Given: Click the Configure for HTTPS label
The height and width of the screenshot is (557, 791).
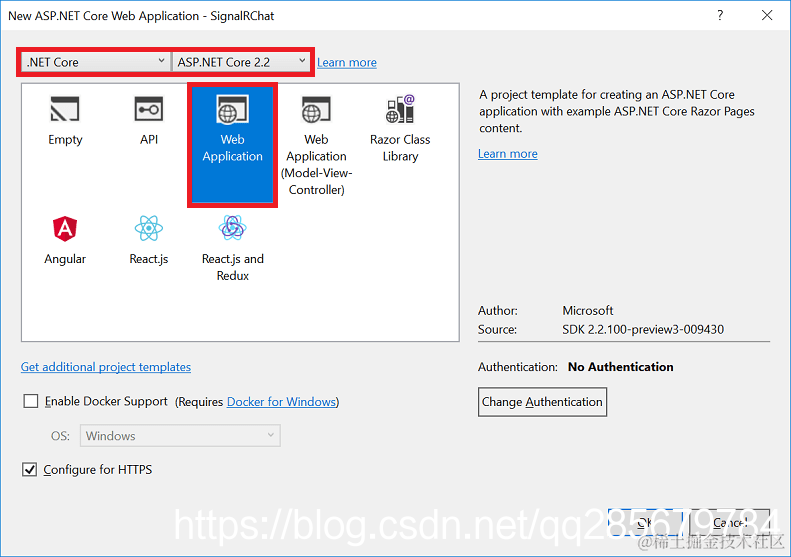Looking at the screenshot, I should (x=97, y=470).
